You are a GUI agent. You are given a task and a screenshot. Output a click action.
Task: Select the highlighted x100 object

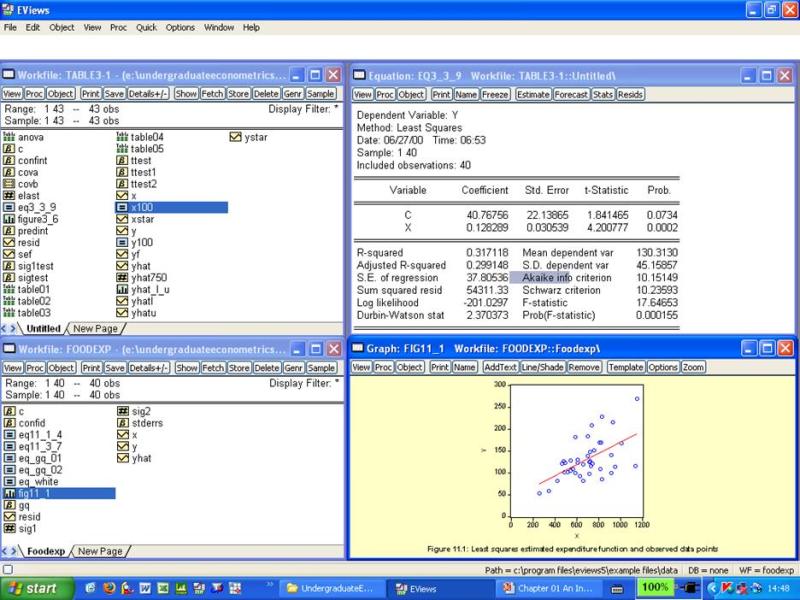tap(171, 207)
